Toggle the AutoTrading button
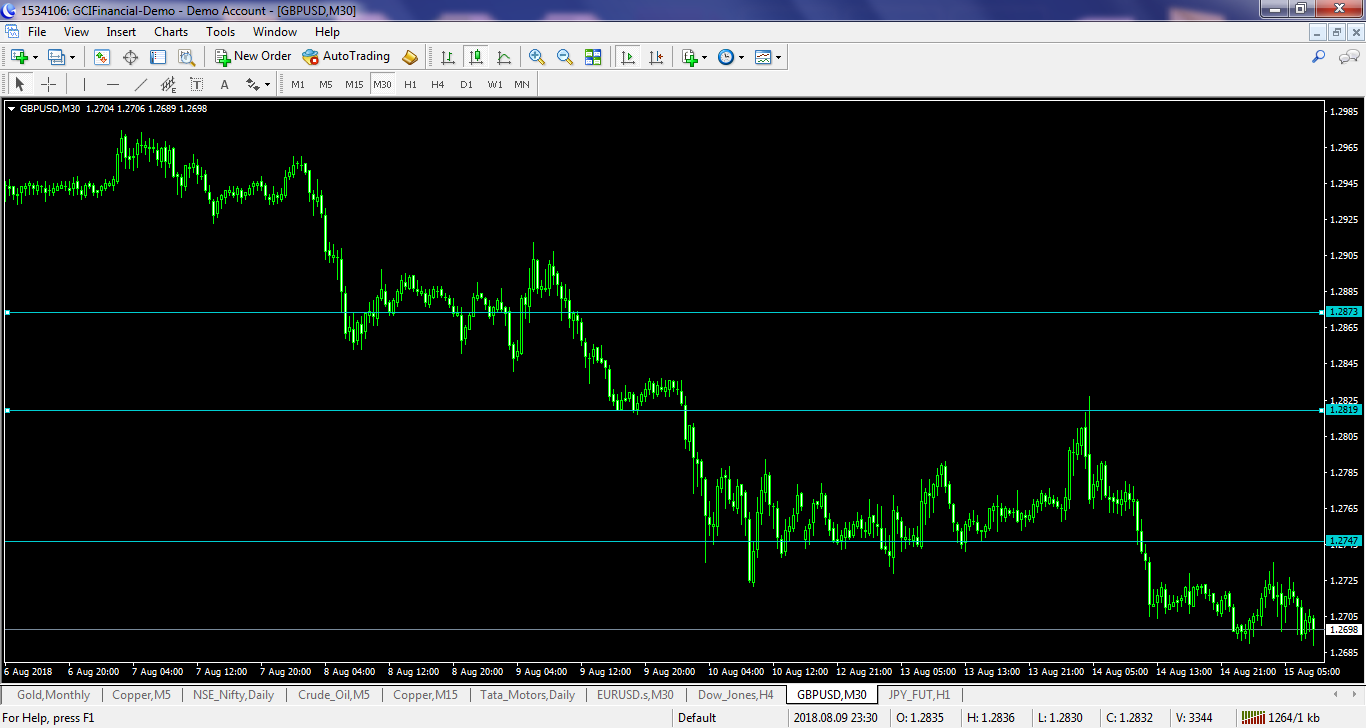1366x728 pixels. 346,57
